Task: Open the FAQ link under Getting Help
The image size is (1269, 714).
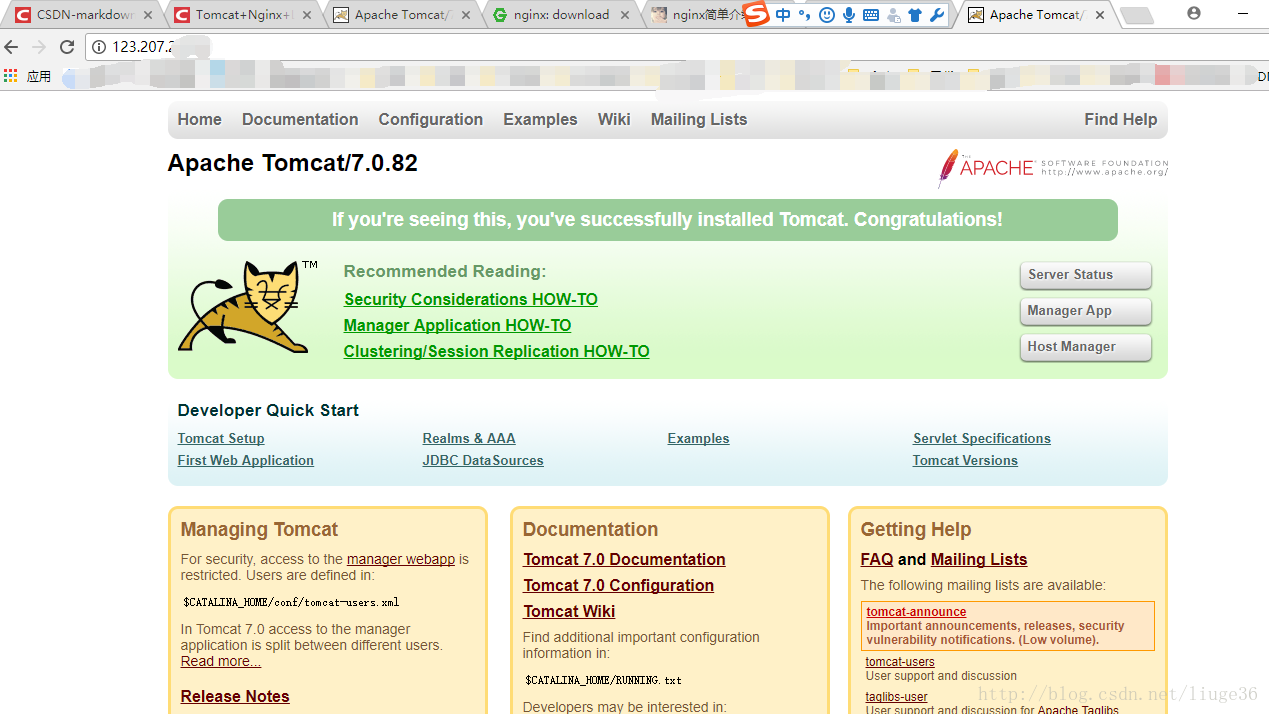Action: pos(877,559)
